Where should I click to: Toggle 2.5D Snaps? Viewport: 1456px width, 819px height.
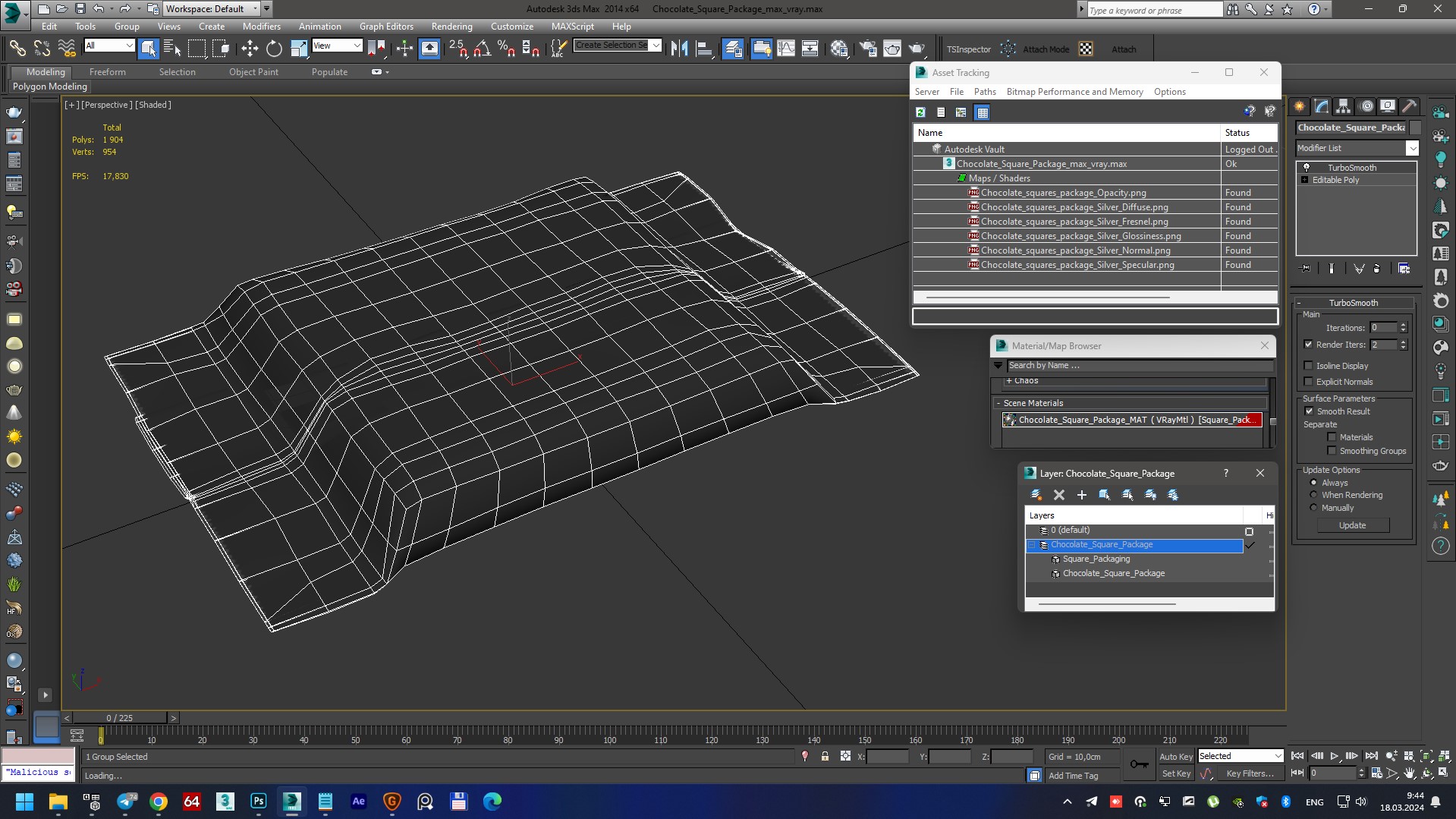[458, 49]
